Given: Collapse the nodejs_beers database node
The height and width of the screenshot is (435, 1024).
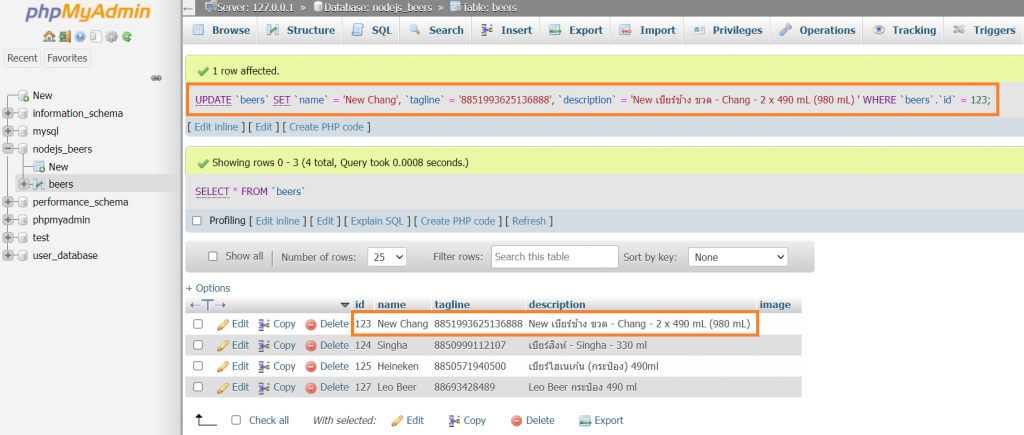Looking at the screenshot, I should click(8, 149).
